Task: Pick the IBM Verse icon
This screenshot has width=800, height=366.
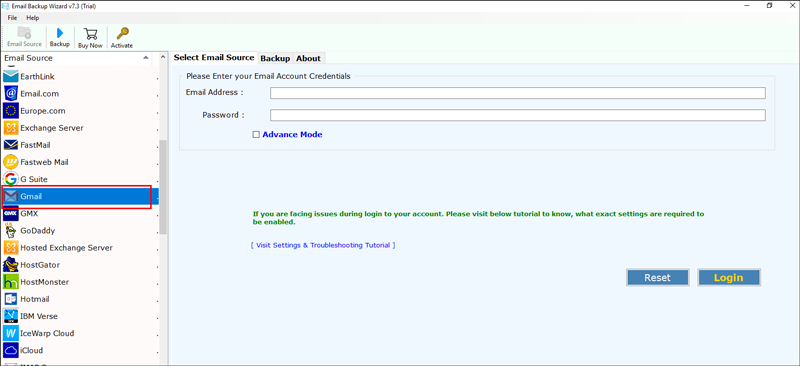Action: [11, 316]
